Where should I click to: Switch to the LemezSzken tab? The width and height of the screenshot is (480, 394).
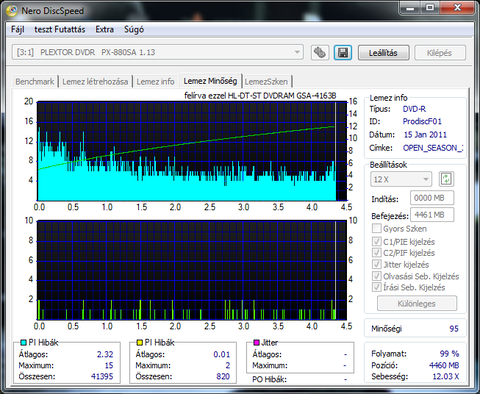(266, 82)
